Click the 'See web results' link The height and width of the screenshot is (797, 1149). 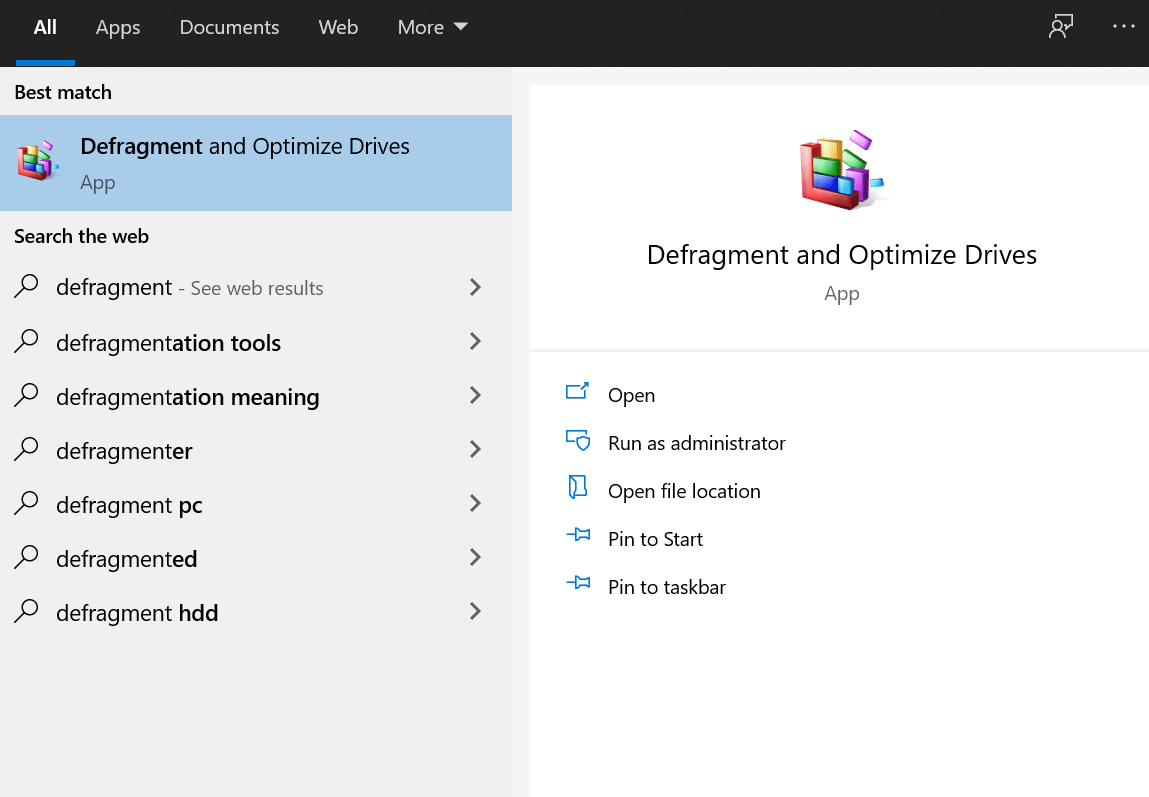pos(260,287)
